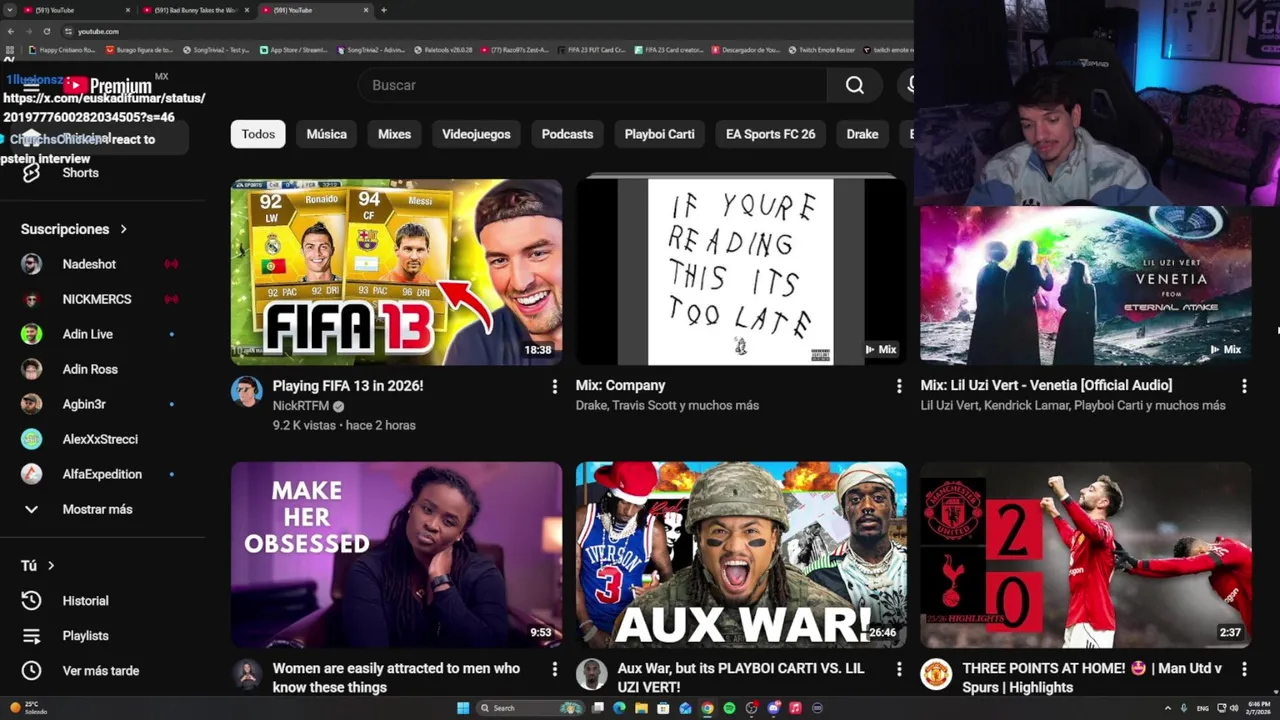
Task: Play the Make Her Obsessed thumbnail
Action: point(397,555)
